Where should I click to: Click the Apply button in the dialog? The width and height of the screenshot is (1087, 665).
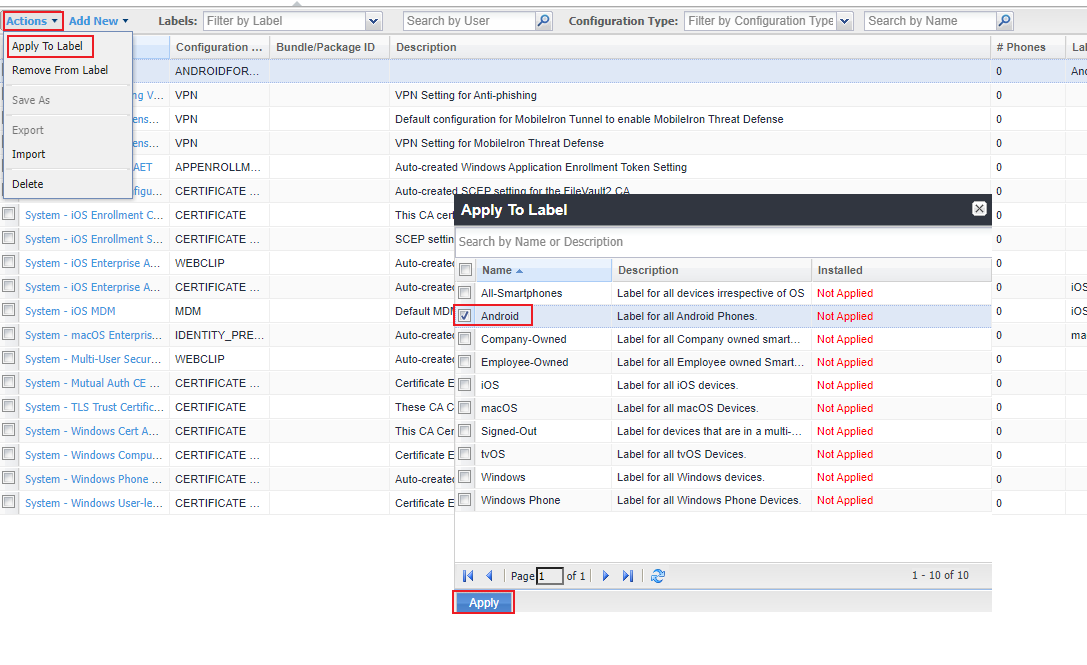click(x=483, y=602)
